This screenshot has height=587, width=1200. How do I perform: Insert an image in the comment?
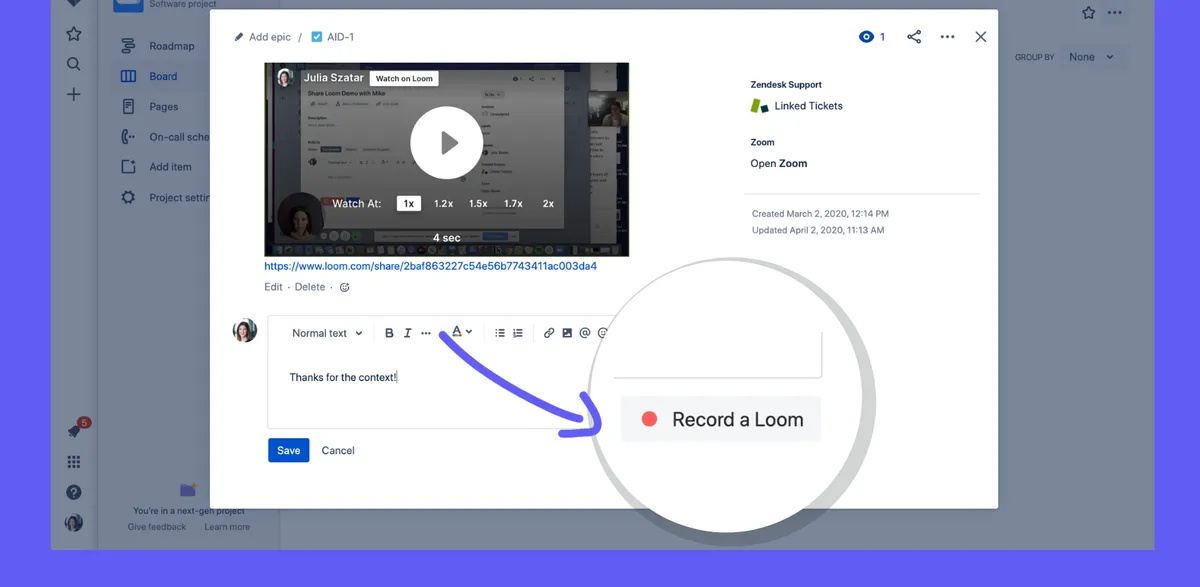pos(567,333)
